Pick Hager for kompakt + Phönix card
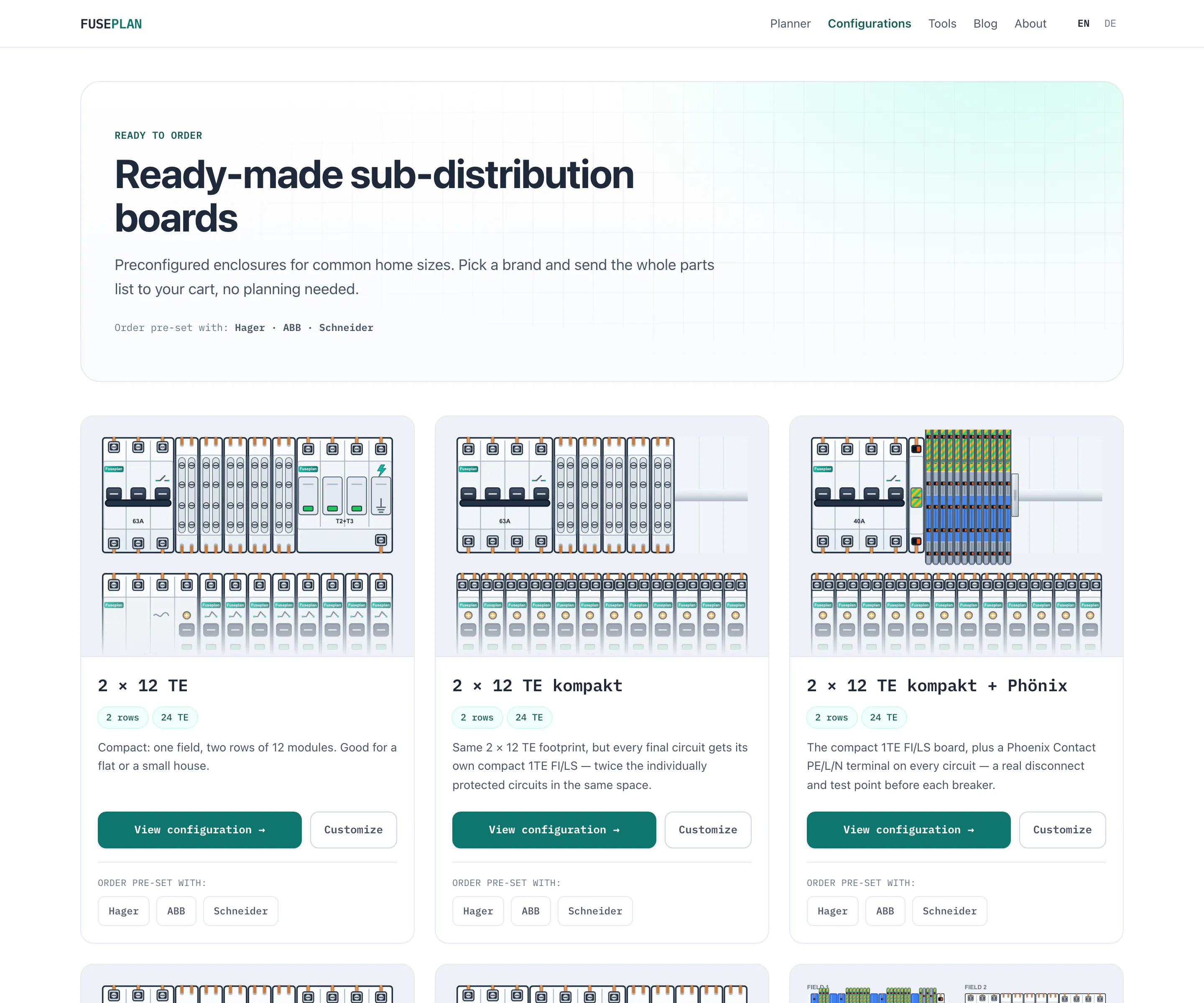Screen dimensions: 1204x1003 (832, 911)
